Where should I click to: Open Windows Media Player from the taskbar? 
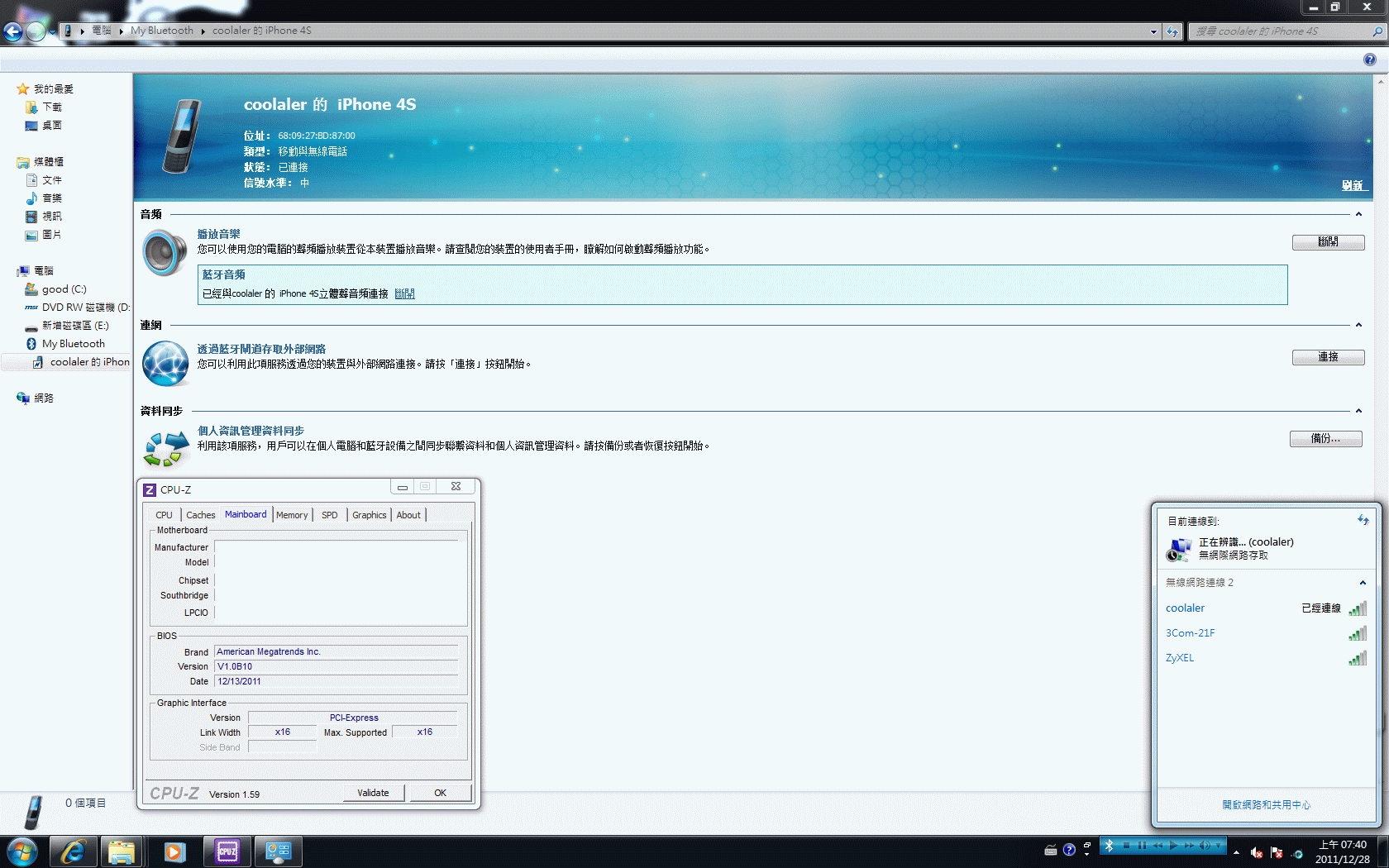pos(174,851)
